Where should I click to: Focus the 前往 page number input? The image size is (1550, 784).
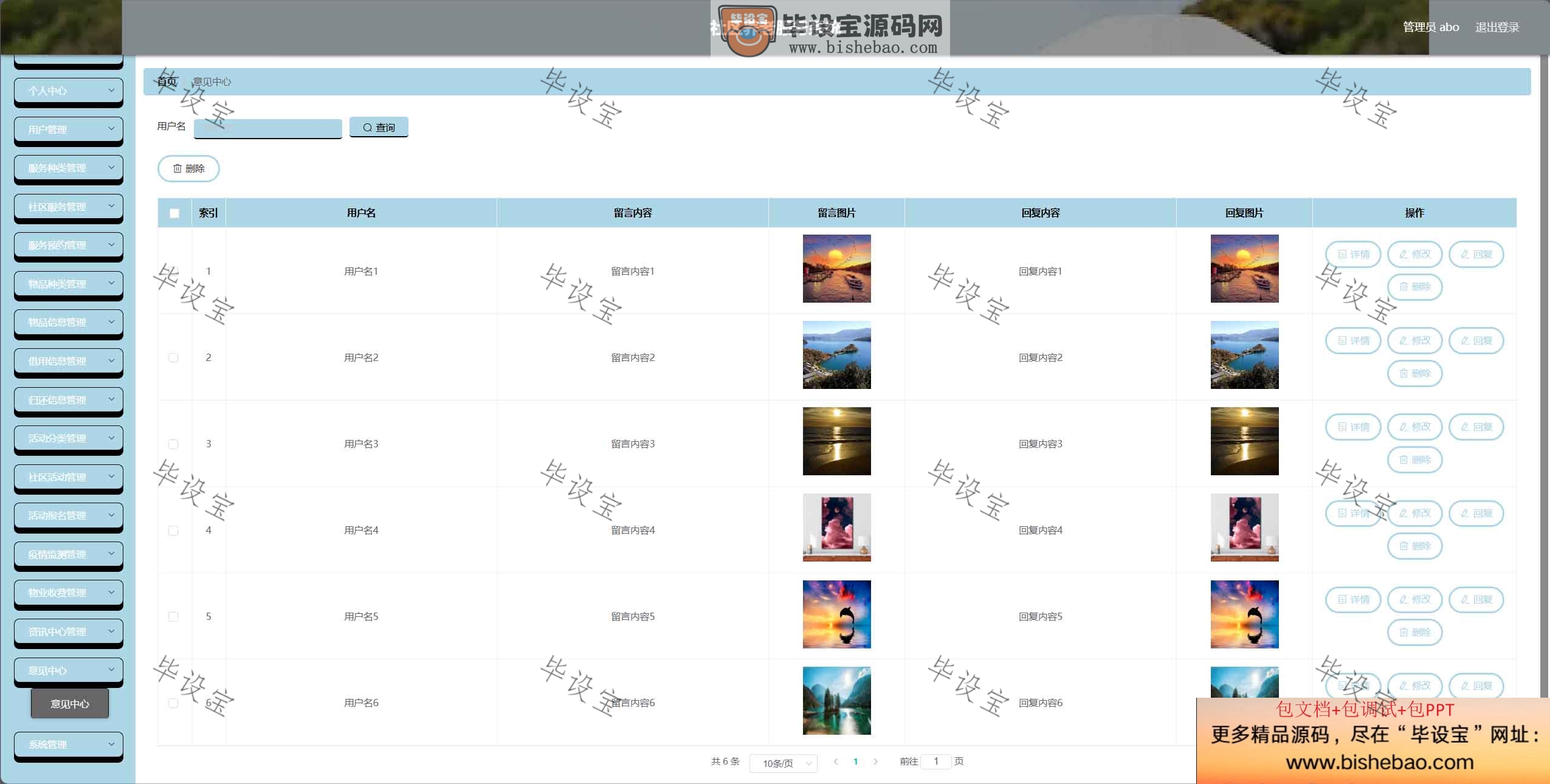[x=936, y=762]
